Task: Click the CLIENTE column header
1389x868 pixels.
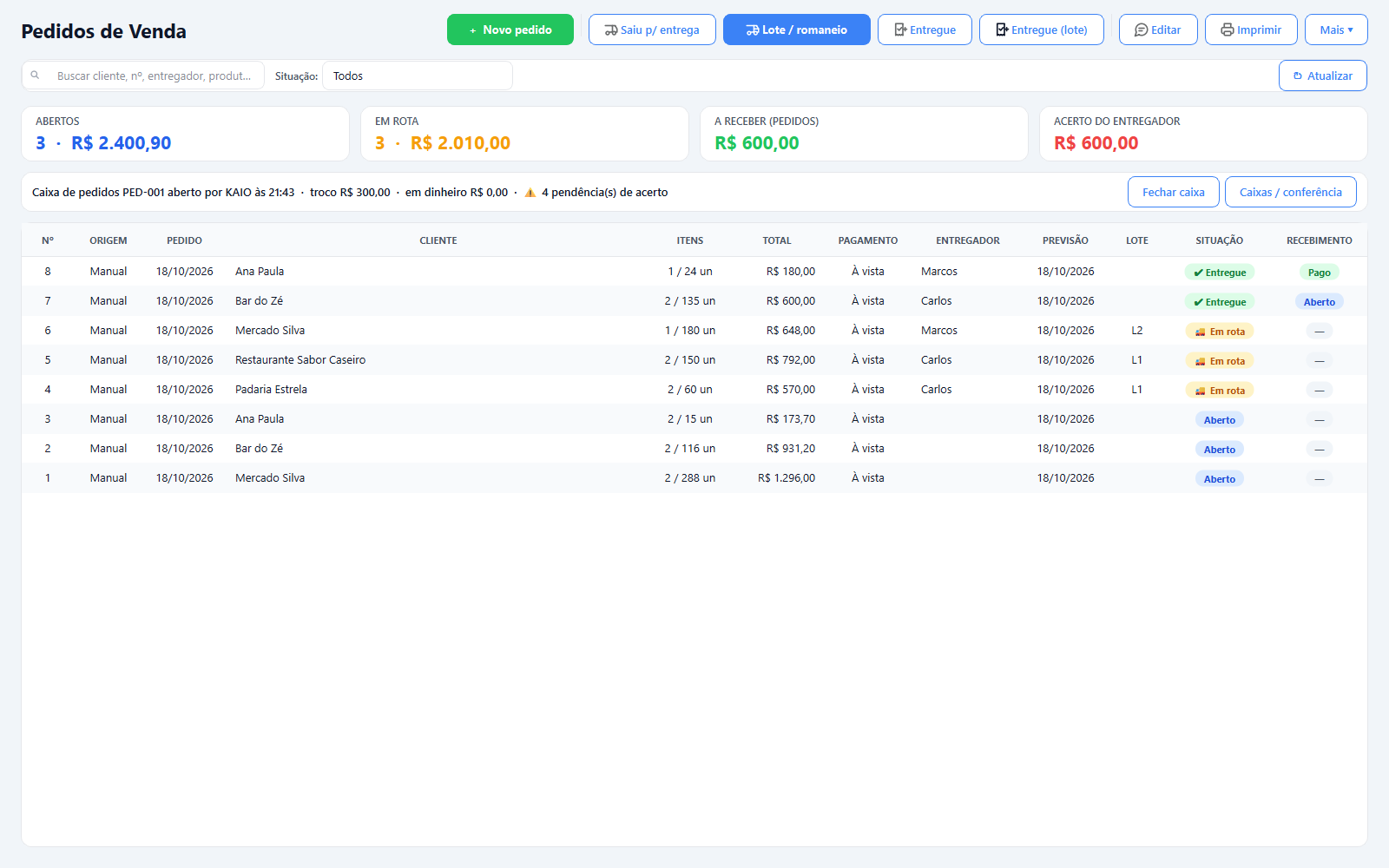Action: (x=438, y=240)
